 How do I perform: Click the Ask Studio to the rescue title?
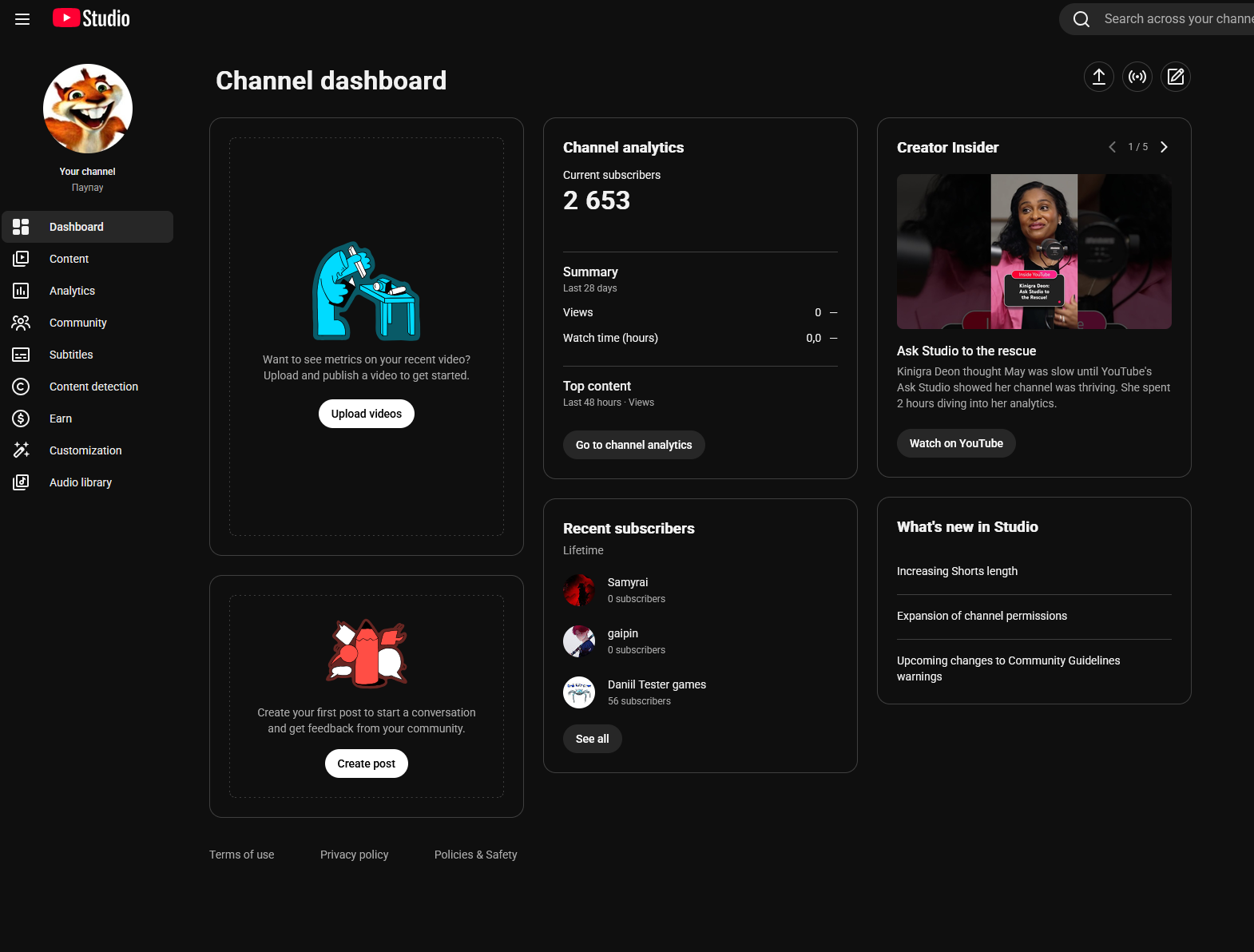coord(966,351)
